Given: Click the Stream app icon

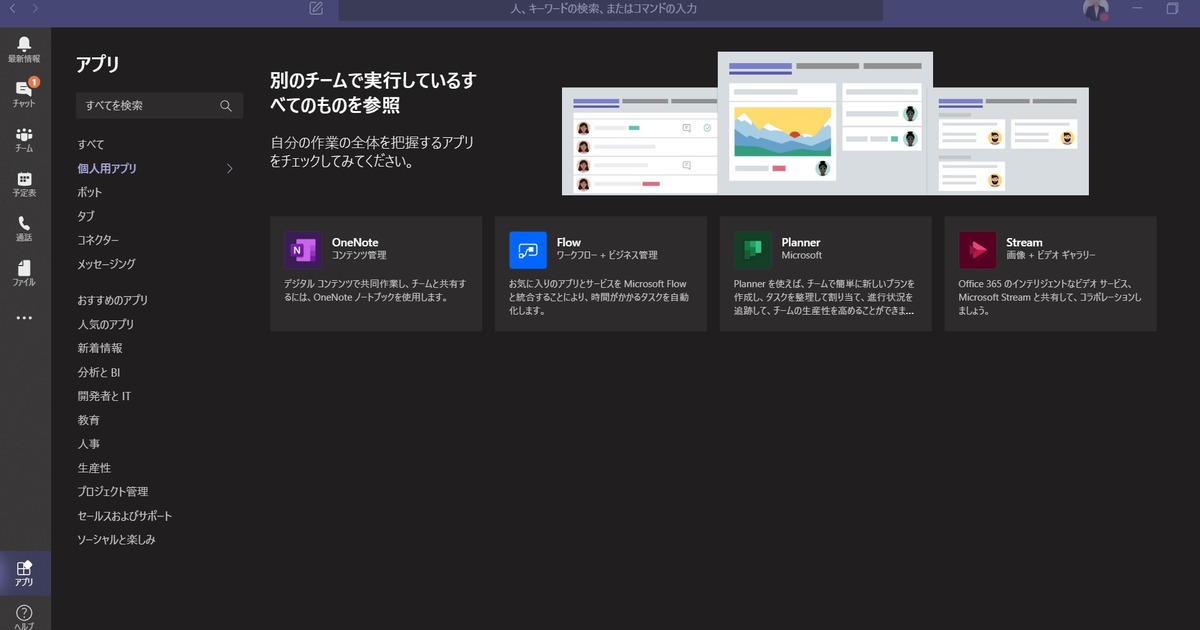Looking at the screenshot, I should tap(978, 250).
